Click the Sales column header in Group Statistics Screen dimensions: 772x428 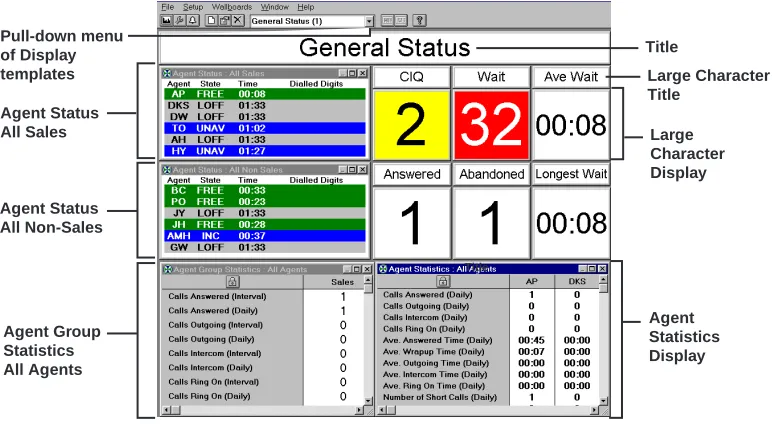(342, 282)
